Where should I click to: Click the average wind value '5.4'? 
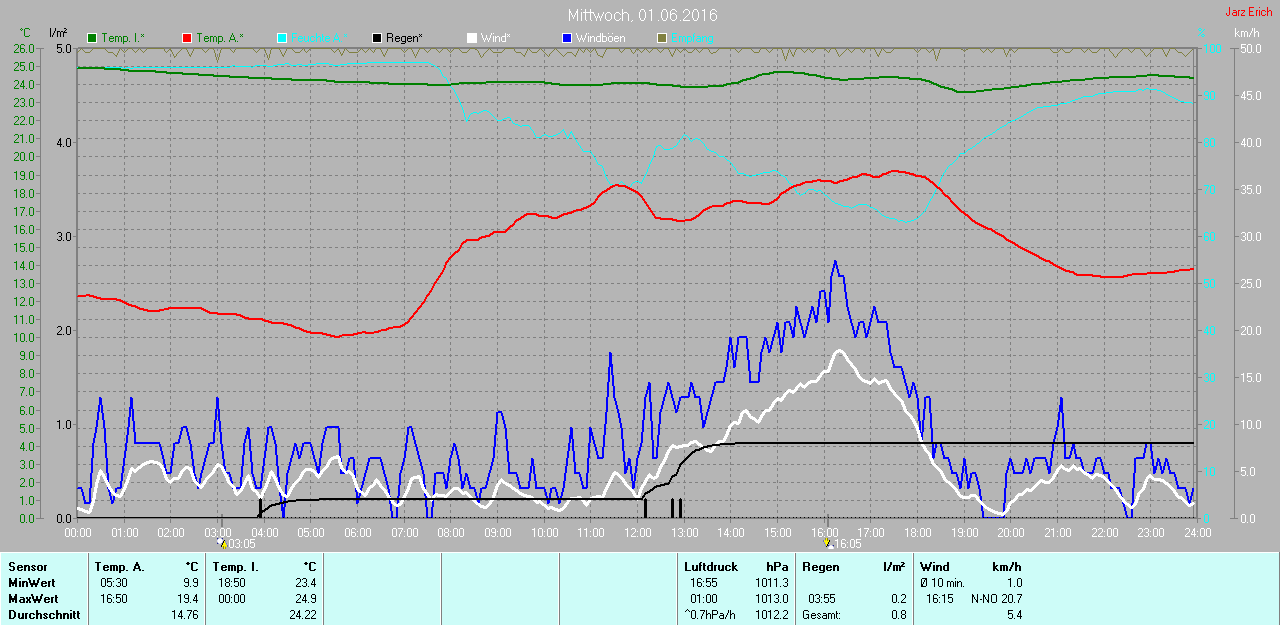[x=1014, y=615]
